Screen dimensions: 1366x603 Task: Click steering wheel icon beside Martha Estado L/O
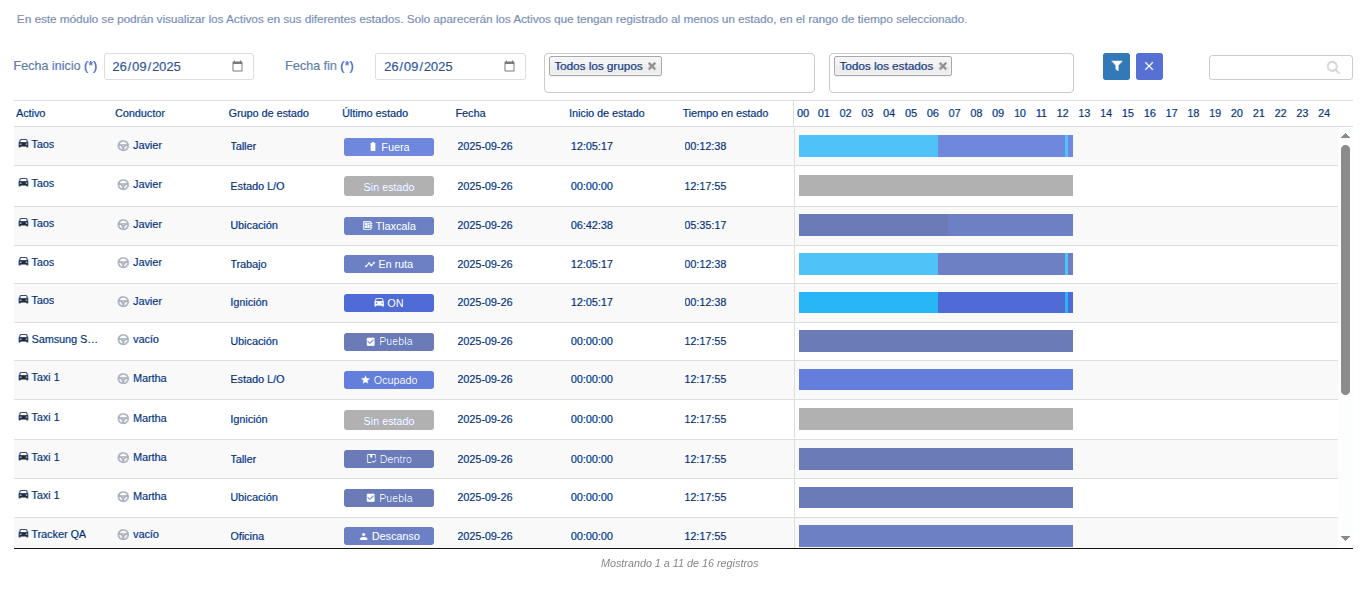(123, 379)
